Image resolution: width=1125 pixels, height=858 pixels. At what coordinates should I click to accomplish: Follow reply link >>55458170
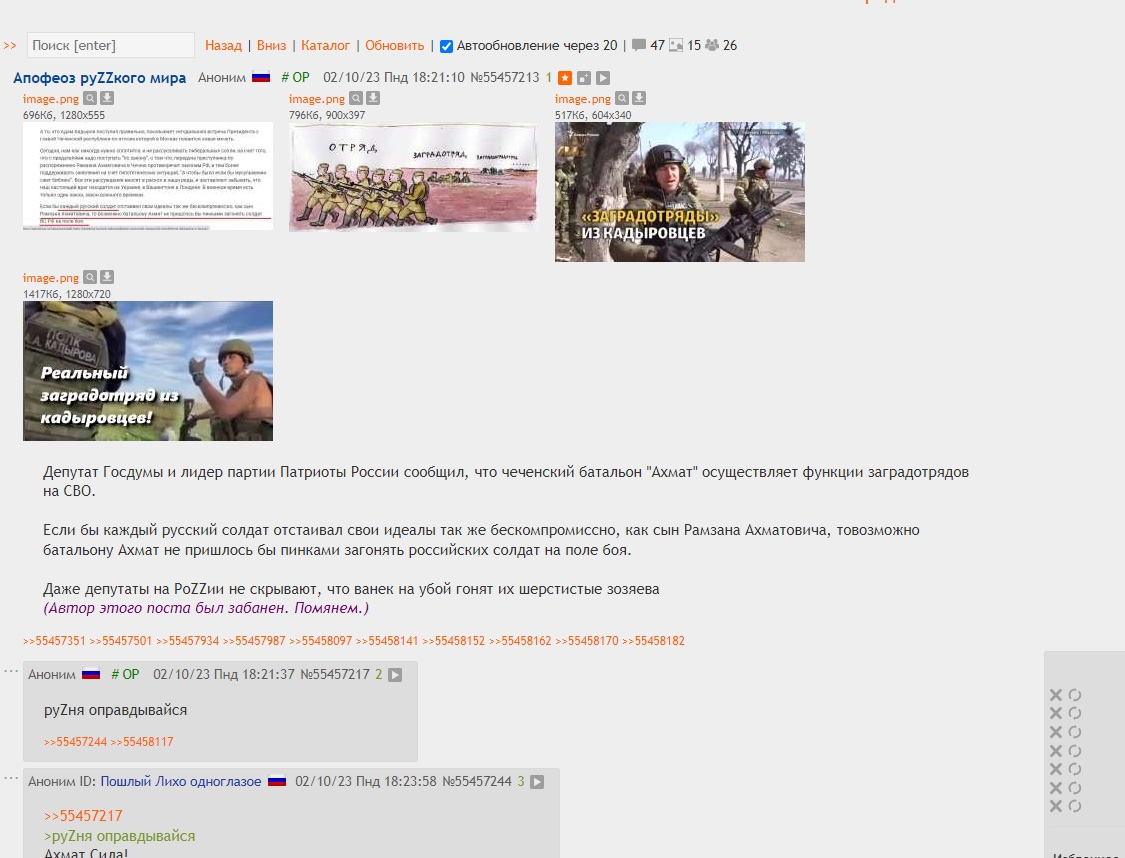pos(587,641)
